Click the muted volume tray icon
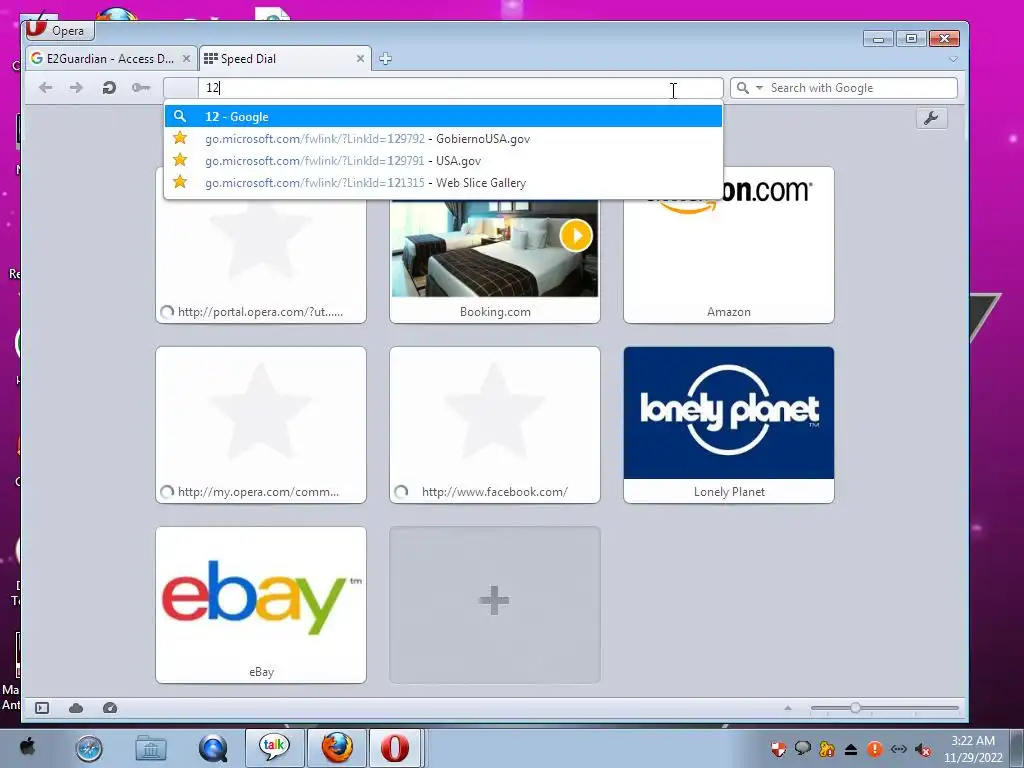The height and width of the screenshot is (768, 1024). 923,749
